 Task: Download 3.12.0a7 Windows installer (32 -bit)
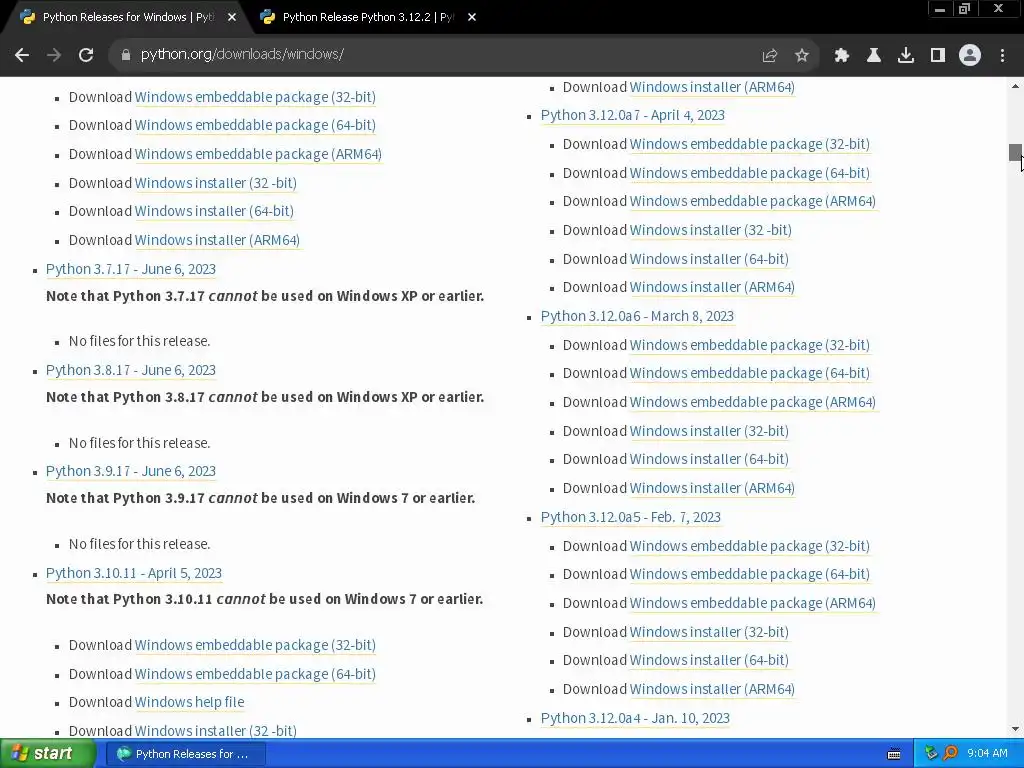point(711,231)
